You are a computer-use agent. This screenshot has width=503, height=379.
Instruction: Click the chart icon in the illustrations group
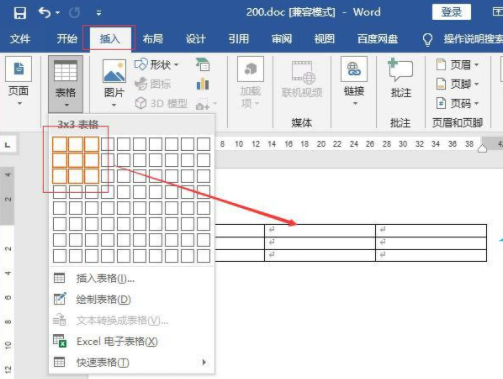203,84
